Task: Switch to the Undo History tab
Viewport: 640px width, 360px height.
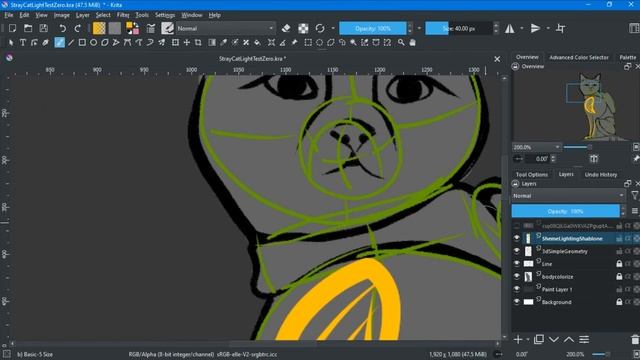Action: point(601,174)
